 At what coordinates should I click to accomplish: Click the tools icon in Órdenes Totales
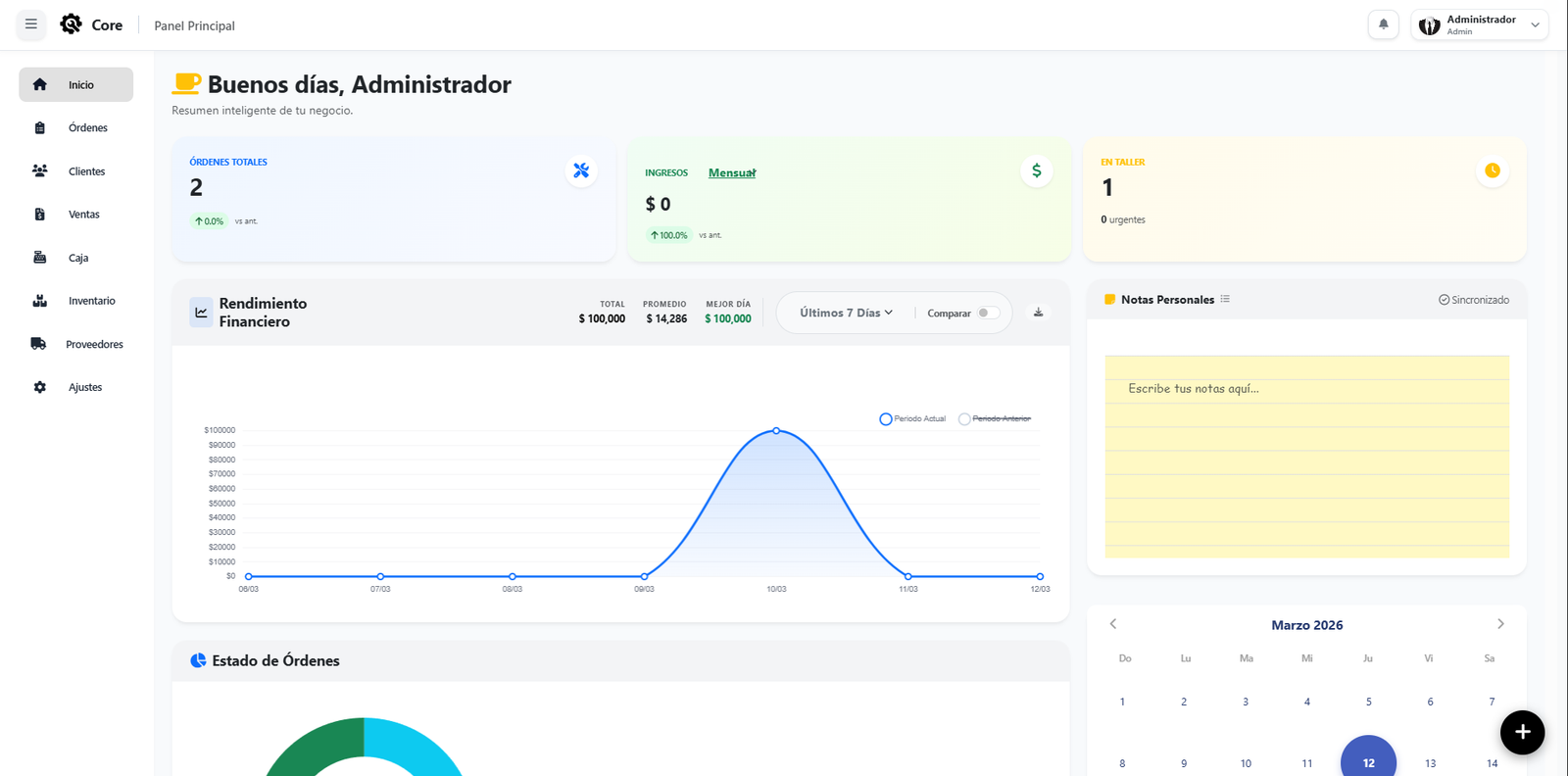click(x=581, y=170)
